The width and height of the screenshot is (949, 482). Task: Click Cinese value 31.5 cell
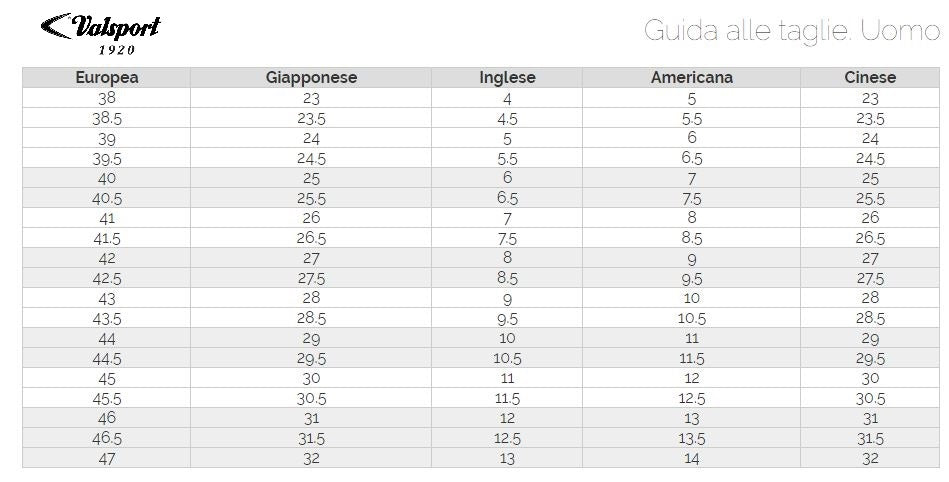pos(870,438)
